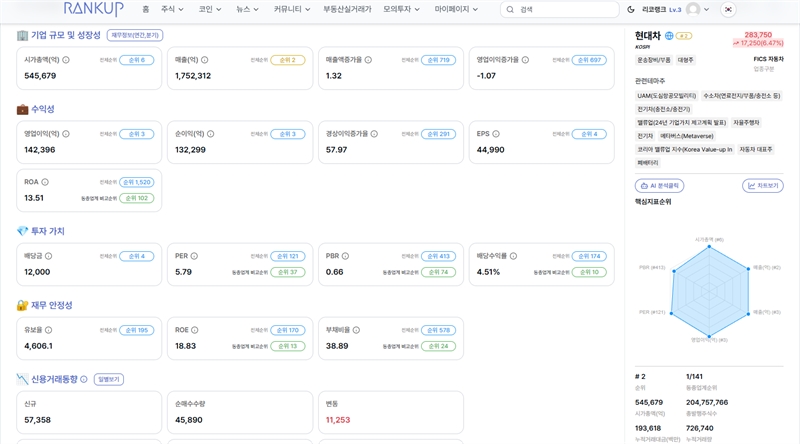The width and height of the screenshot is (800, 444).
Task: Click the 차트보기 button
Action: click(x=763, y=185)
